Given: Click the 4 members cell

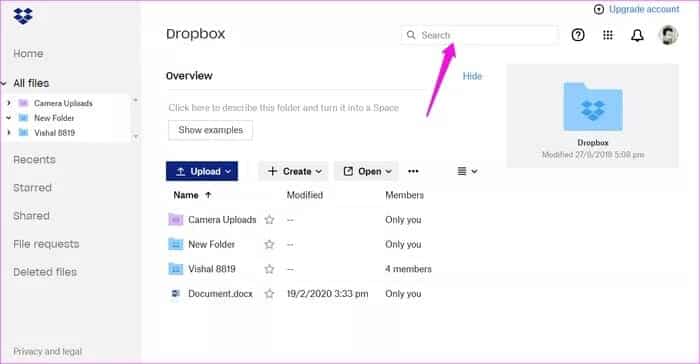Looking at the screenshot, I should [x=408, y=269].
